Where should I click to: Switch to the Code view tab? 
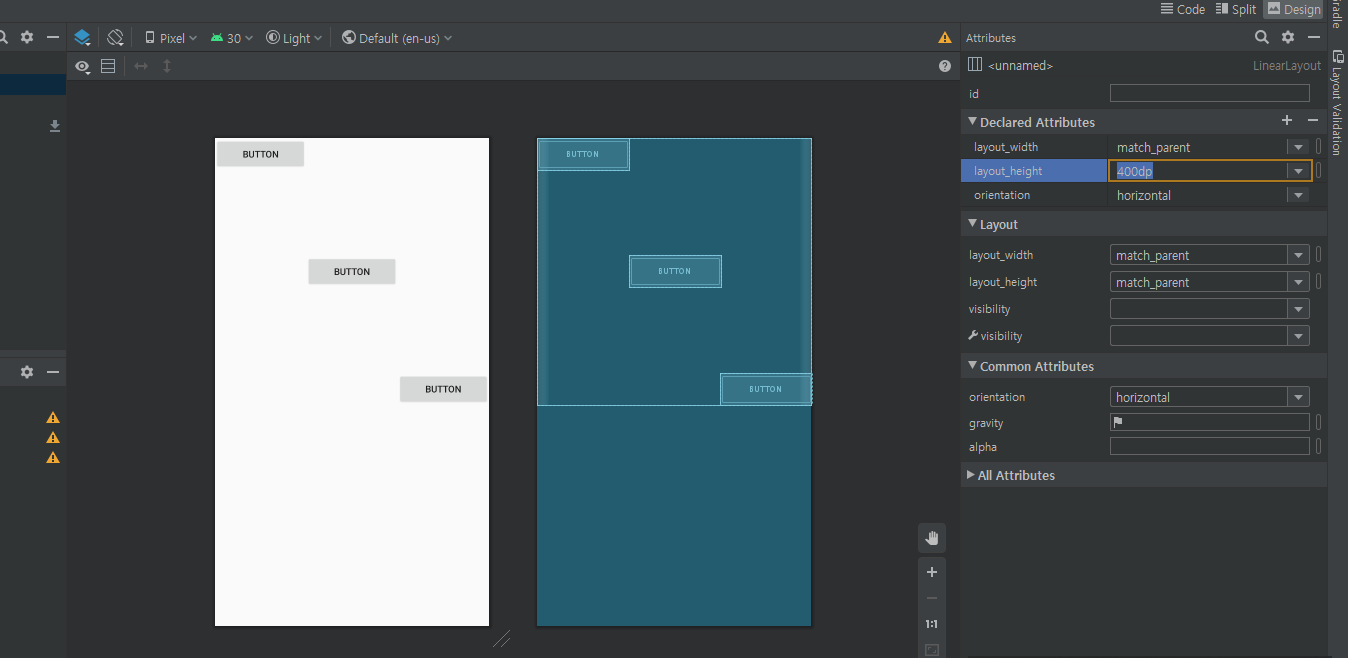click(x=1182, y=9)
